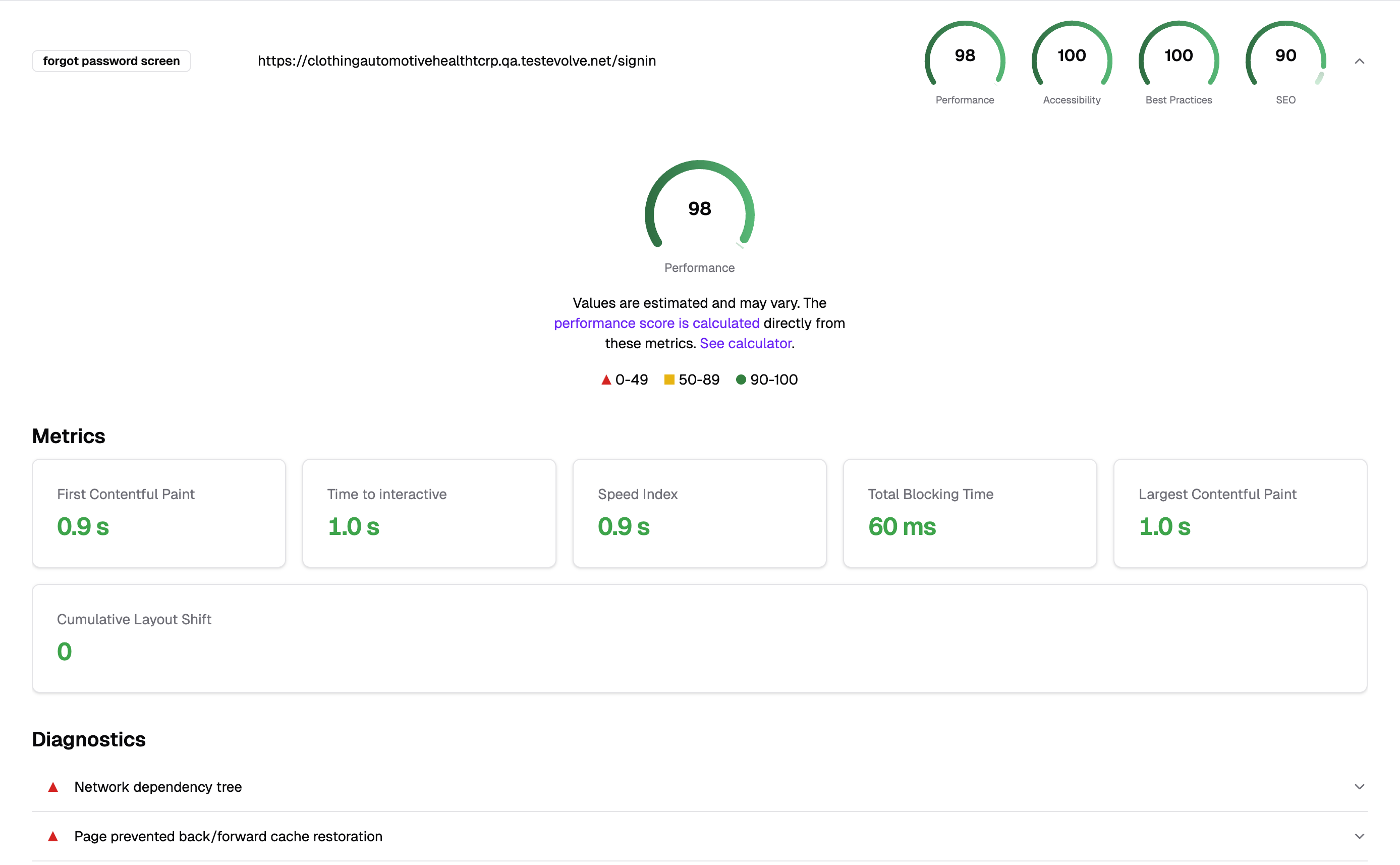Select the First Contentful Paint metric card
Viewport: 1400px width, 865px height.
pyautogui.click(x=159, y=513)
